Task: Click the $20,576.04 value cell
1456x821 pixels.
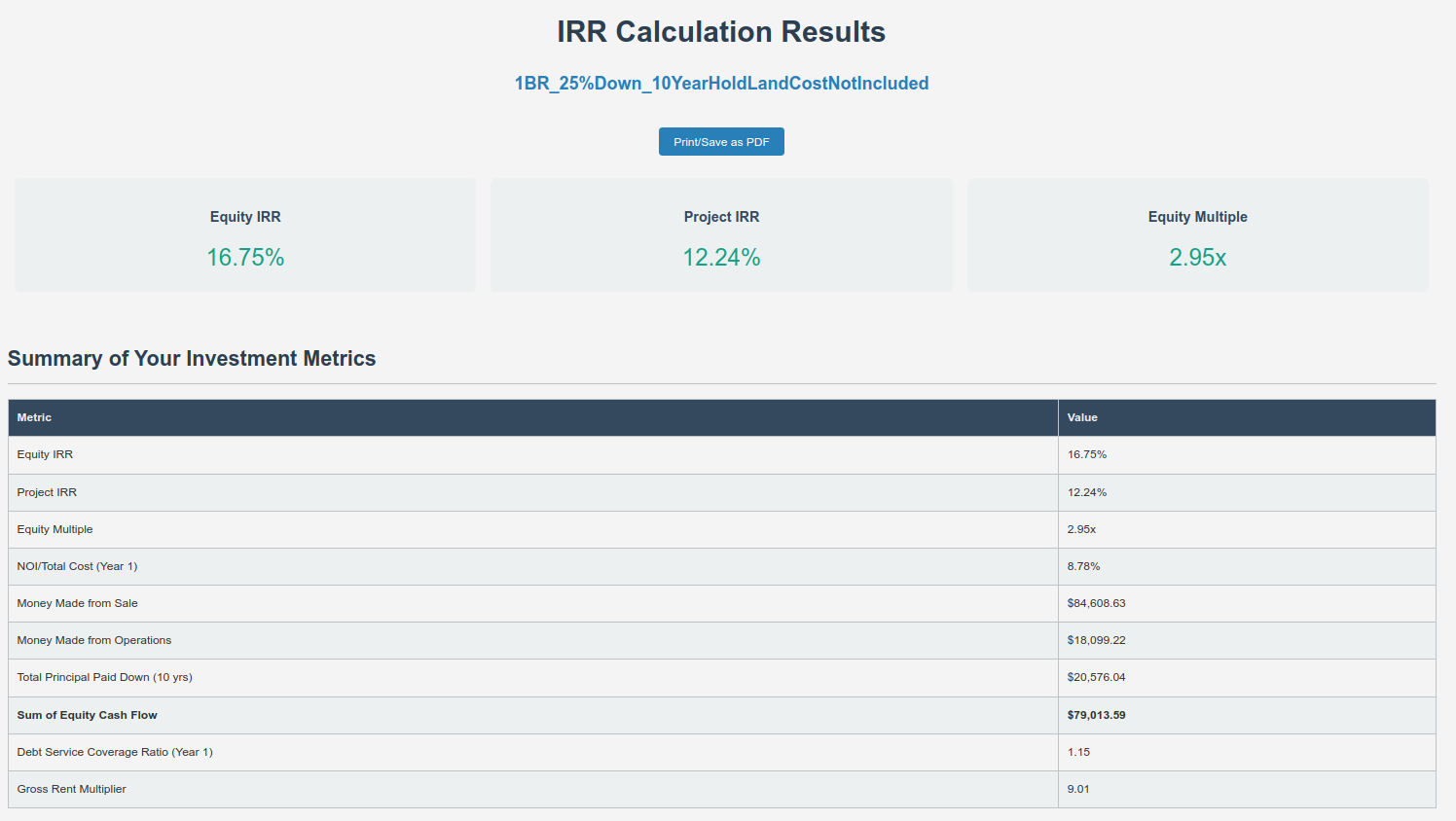Action: (x=1247, y=677)
